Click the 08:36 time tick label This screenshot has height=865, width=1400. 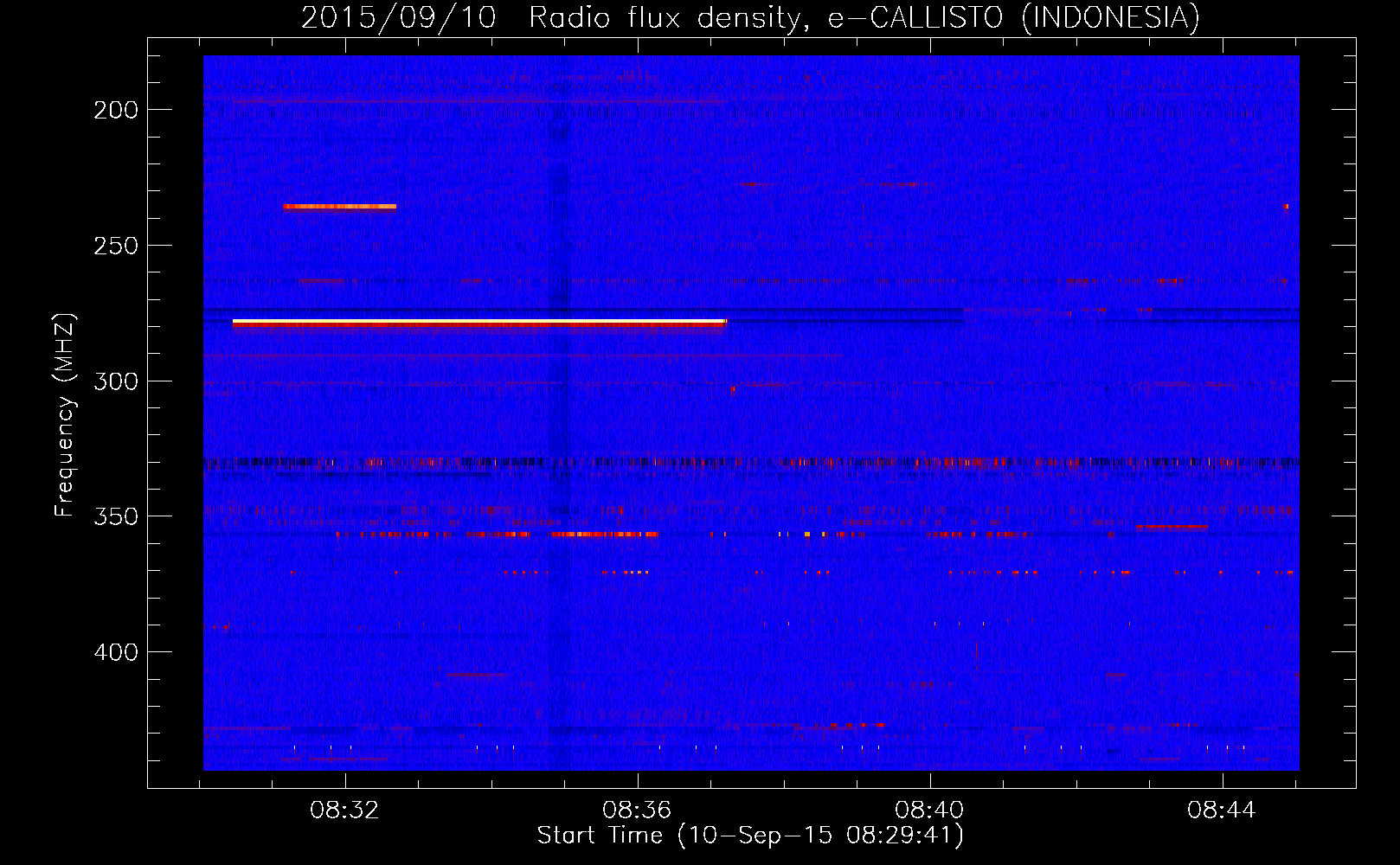638,811
